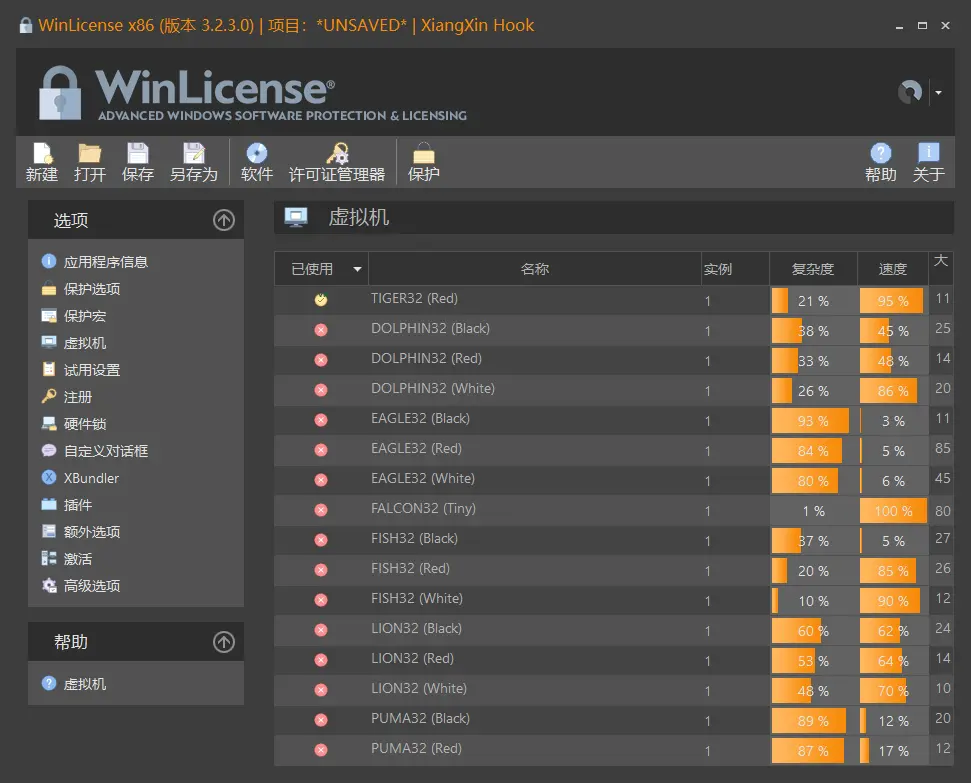Screen dimensions: 971x783
Task: Click the round logo icon in header
Action: point(910,92)
